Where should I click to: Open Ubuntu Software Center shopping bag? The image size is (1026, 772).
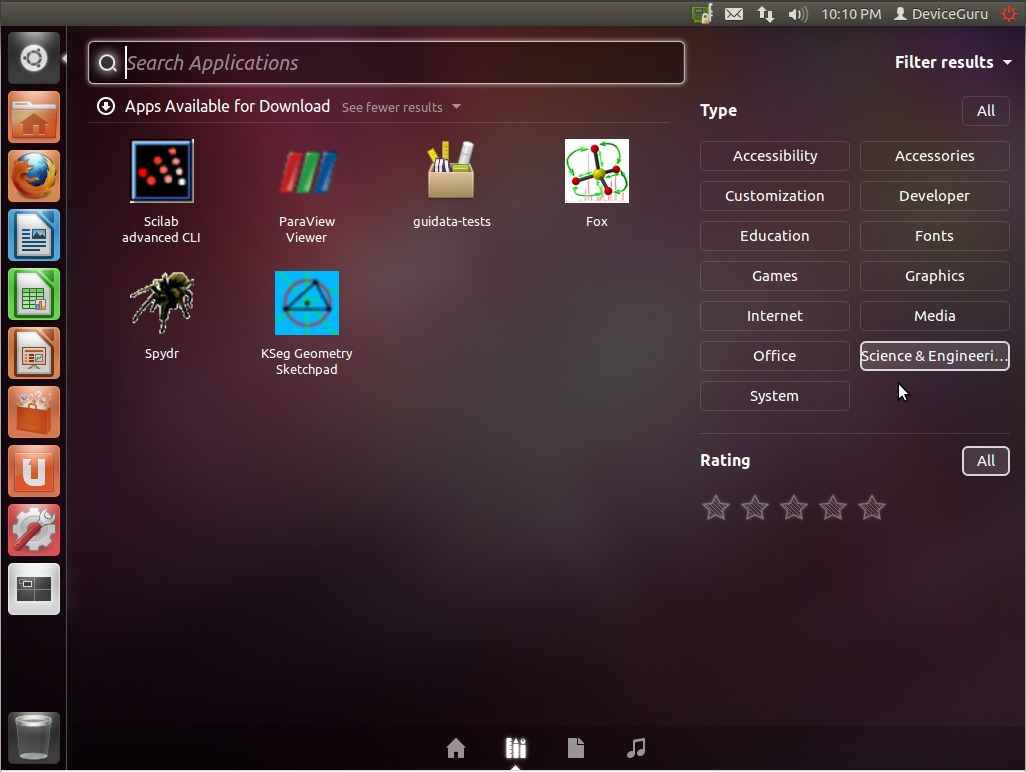(x=34, y=412)
